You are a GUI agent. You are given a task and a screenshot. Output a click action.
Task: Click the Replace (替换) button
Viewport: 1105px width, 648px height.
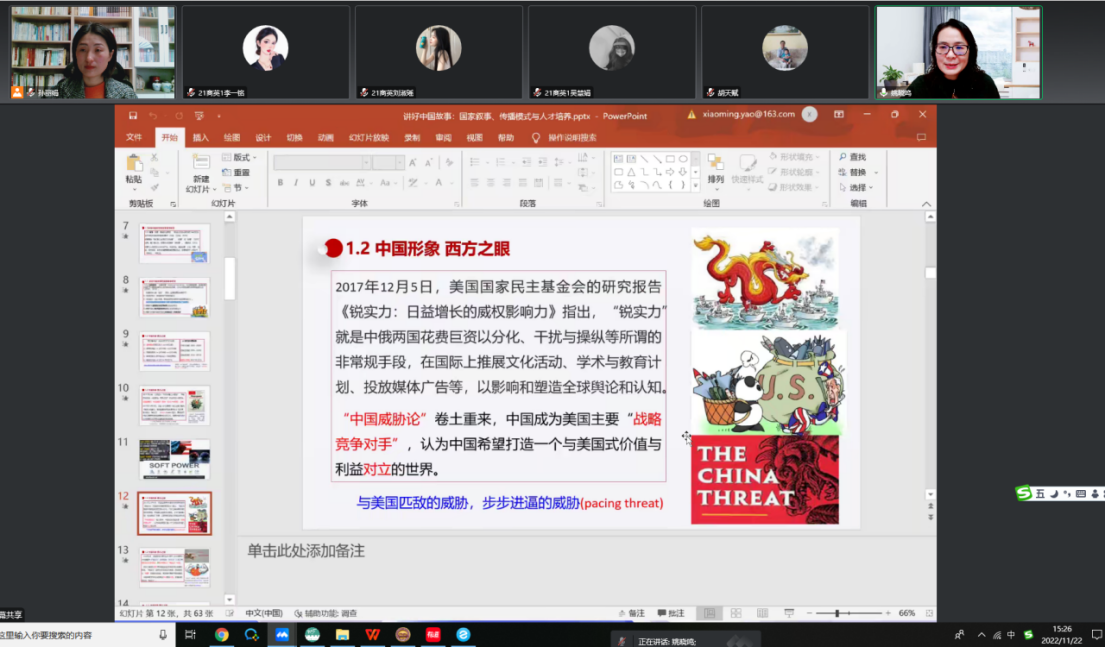(857, 172)
